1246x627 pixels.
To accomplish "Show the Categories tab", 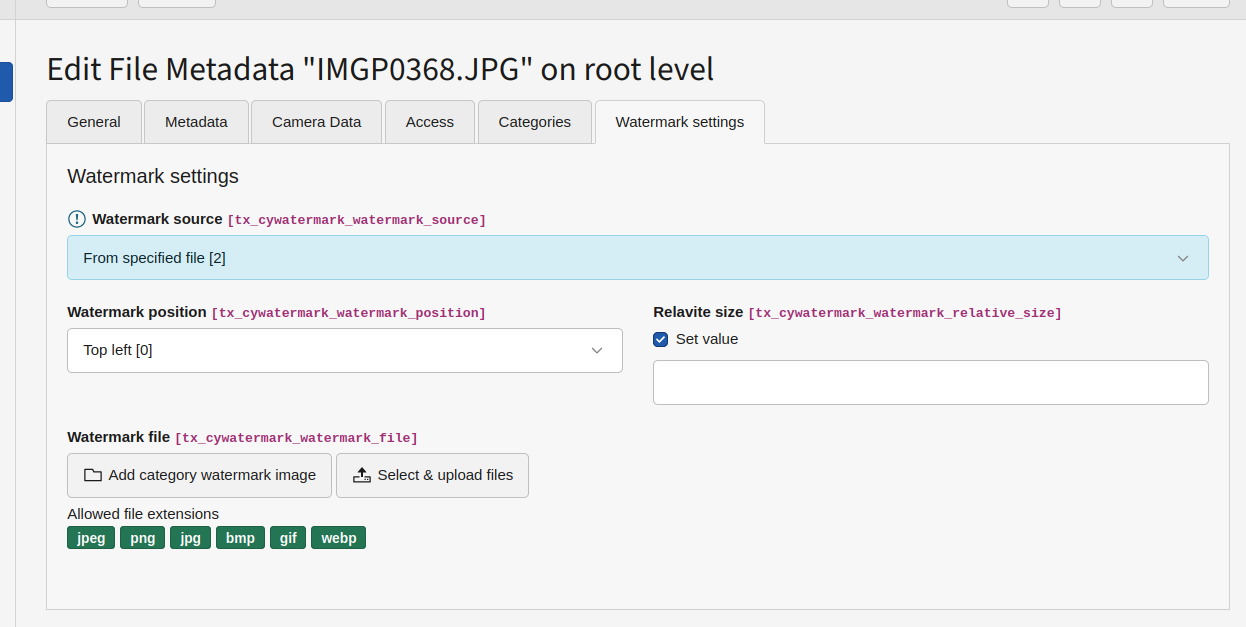I will coord(535,122).
